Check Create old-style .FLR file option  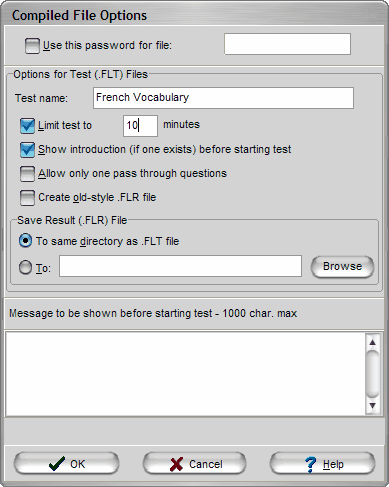click(x=27, y=198)
